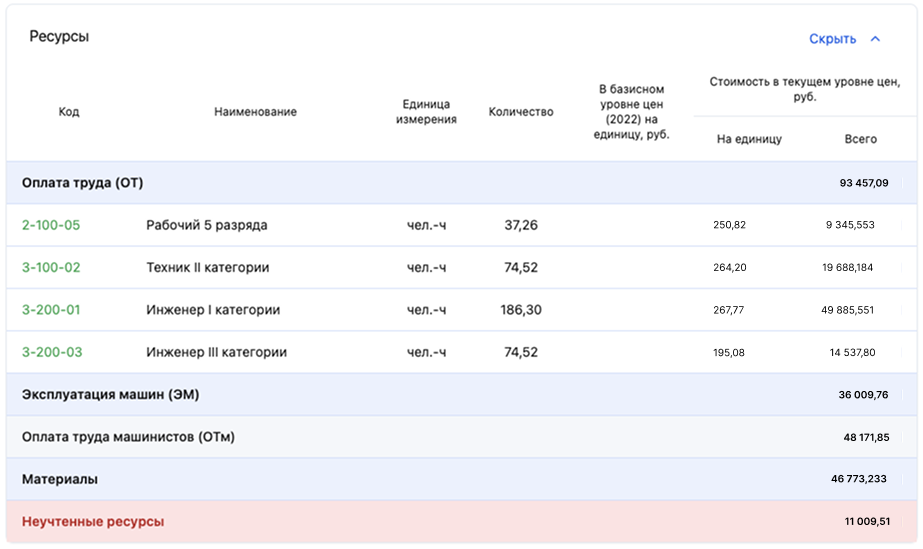
Task: Click the Код column header
Action: pos(69,112)
